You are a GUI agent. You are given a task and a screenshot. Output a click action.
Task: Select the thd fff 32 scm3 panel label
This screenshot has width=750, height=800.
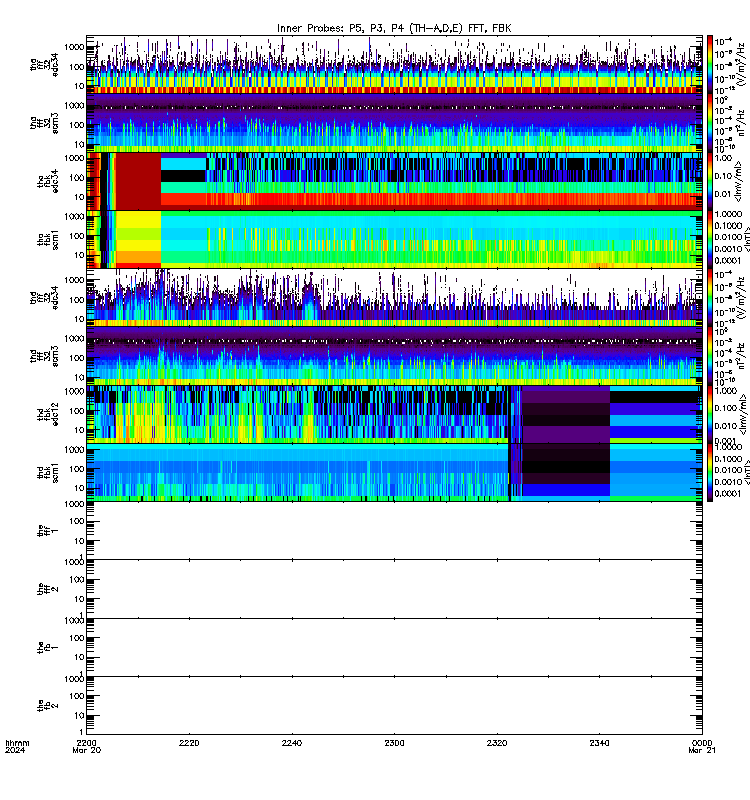point(44,356)
